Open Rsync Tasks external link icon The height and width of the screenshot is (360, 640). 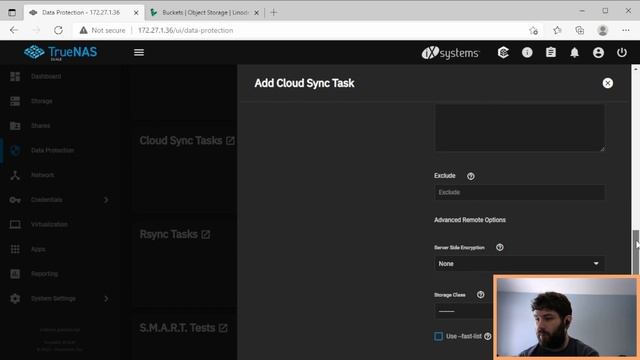point(205,235)
